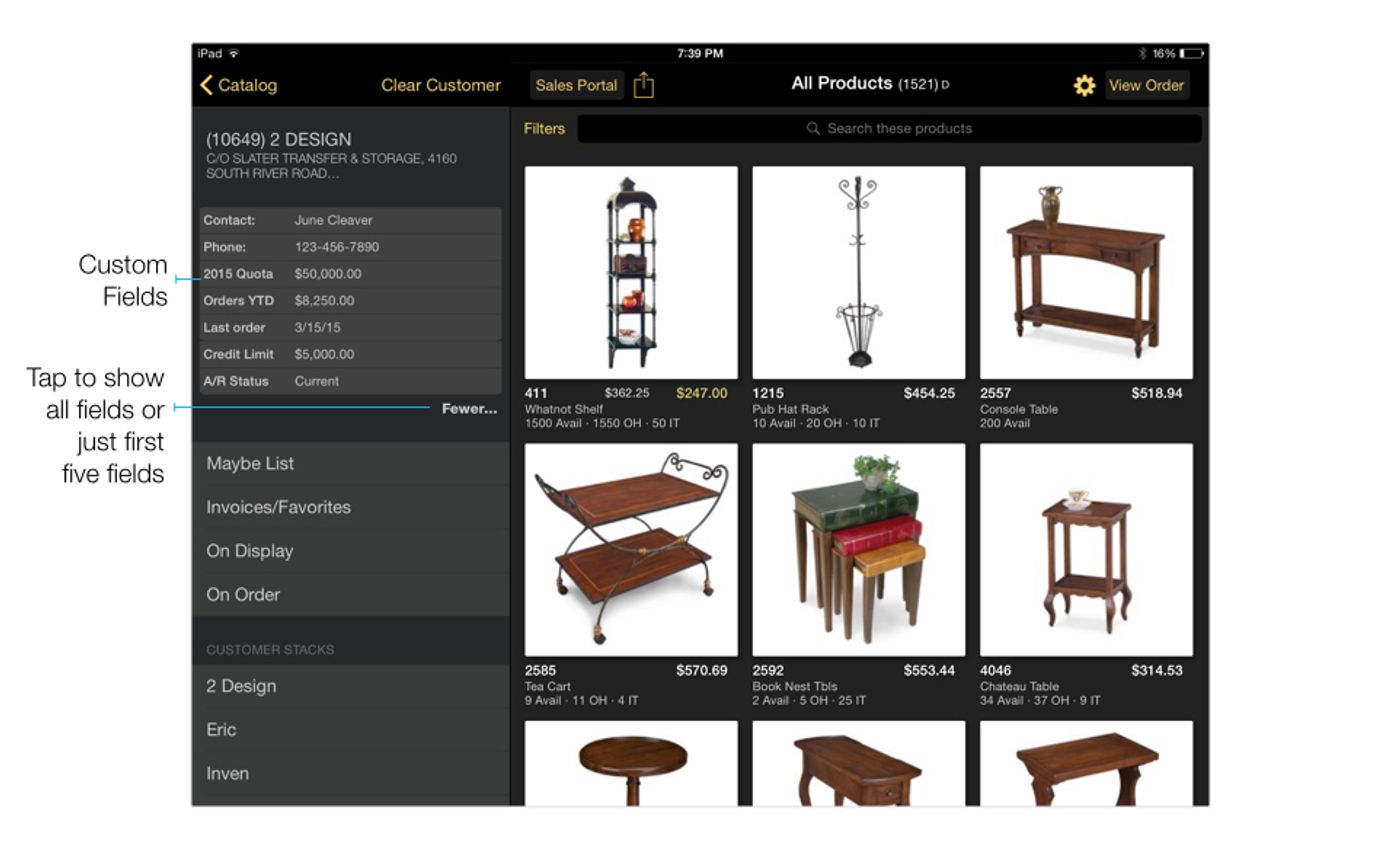The height and width of the screenshot is (863, 1400).
Task: Tap the back chevron beside Catalog
Action: click(207, 85)
